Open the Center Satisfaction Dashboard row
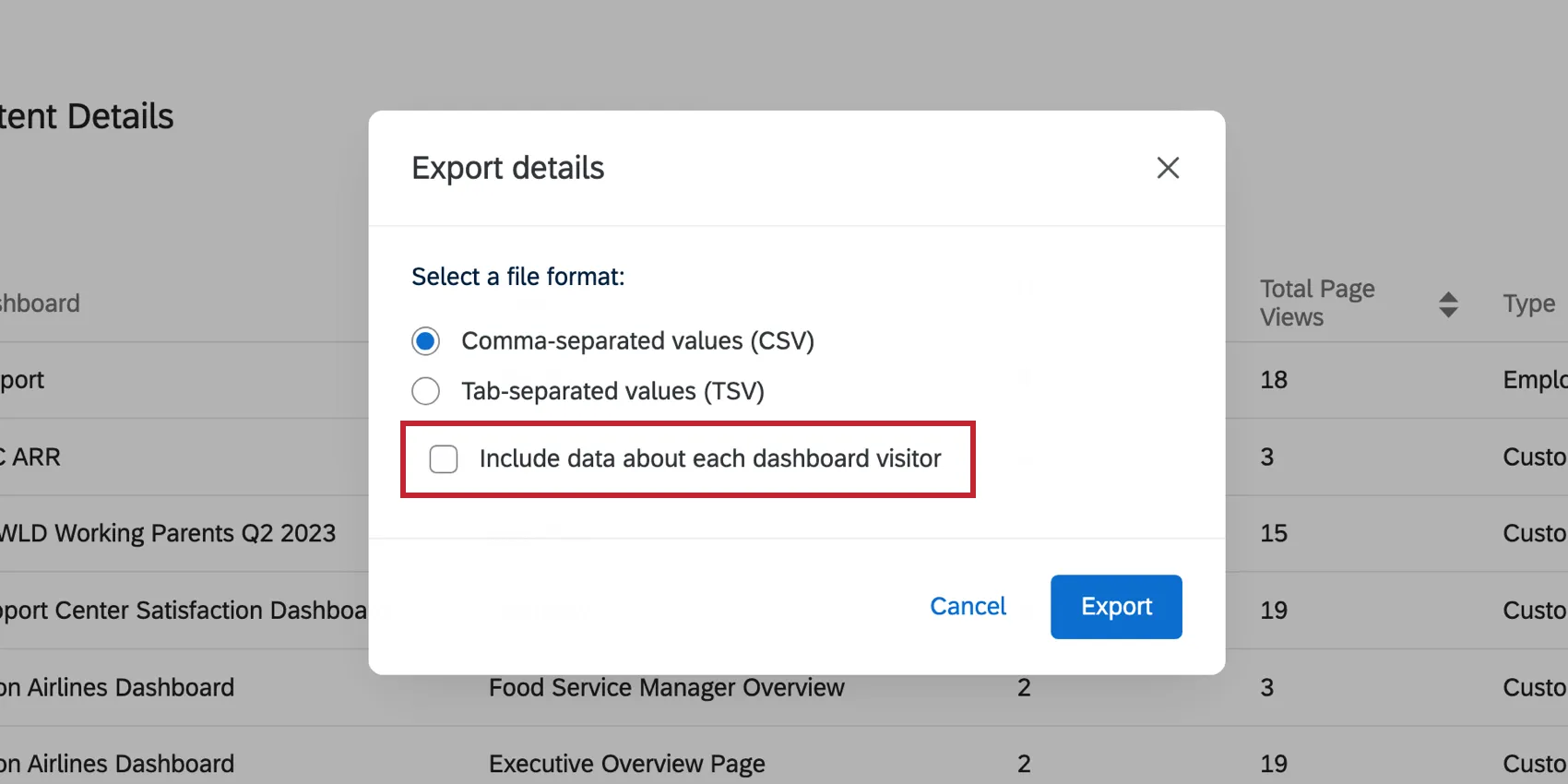The height and width of the screenshot is (784, 1568). [184, 610]
